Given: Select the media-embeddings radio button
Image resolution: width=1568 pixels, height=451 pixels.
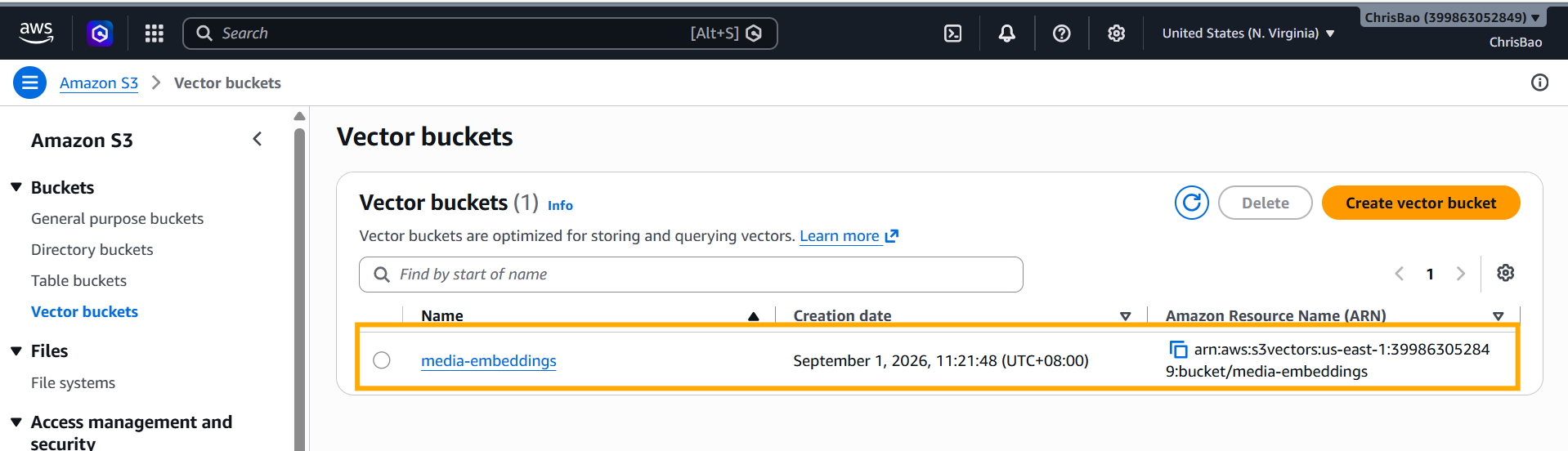Looking at the screenshot, I should coord(382,360).
